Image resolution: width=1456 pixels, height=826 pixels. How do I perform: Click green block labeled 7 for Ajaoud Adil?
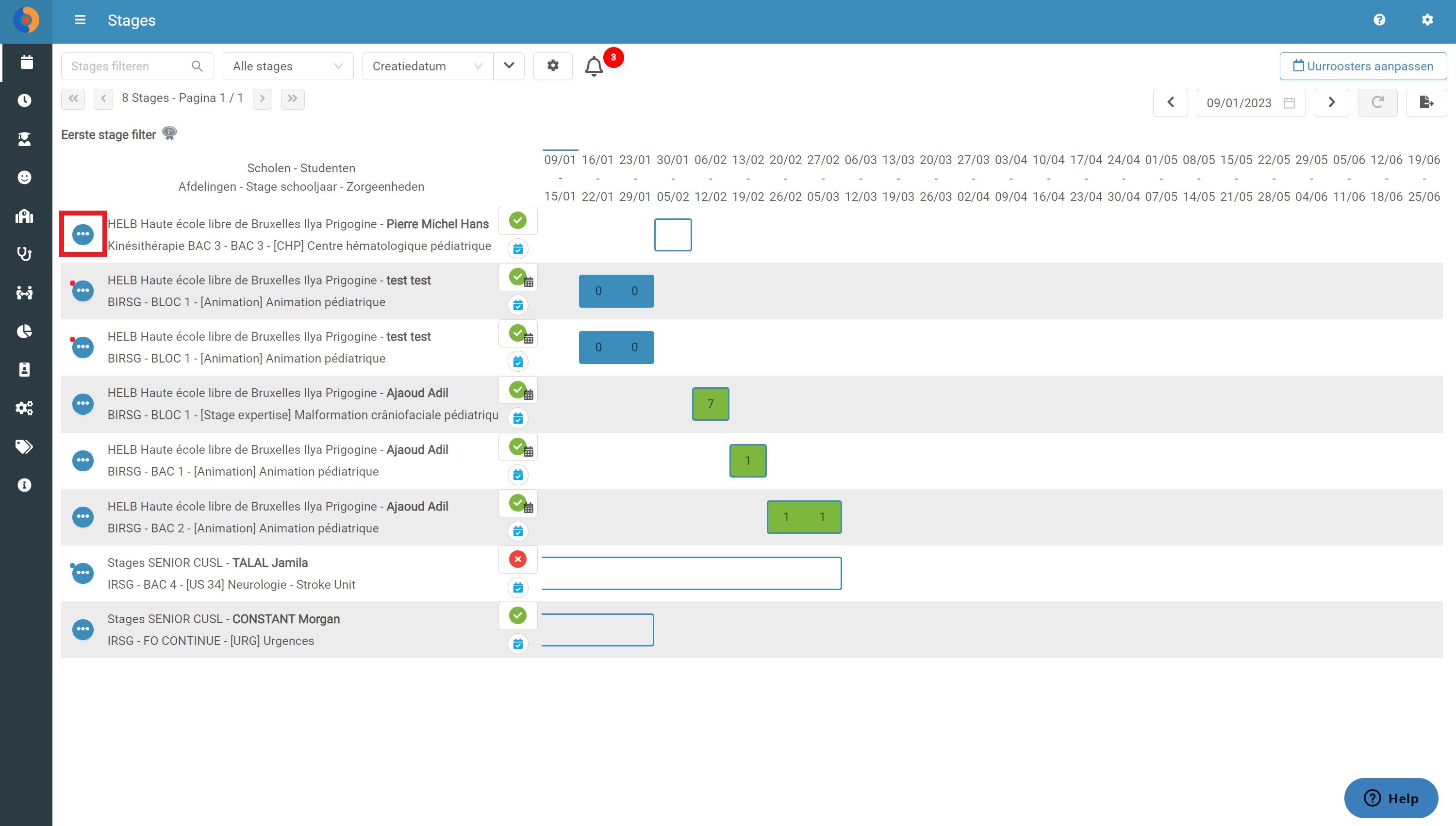(711, 404)
